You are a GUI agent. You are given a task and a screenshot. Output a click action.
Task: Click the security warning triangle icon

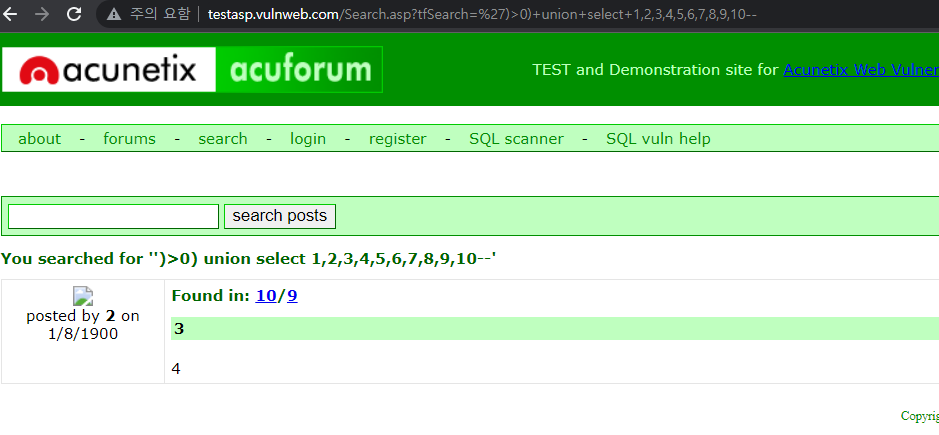click(114, 14)
